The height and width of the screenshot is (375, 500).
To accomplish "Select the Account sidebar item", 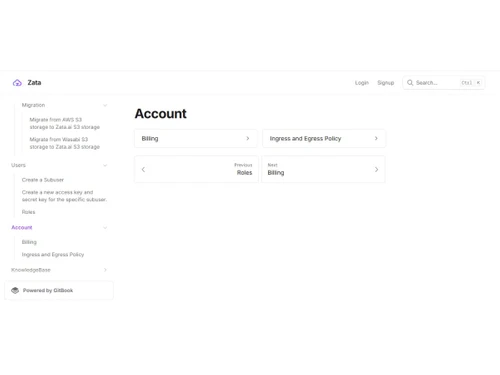I will point(22,227).
